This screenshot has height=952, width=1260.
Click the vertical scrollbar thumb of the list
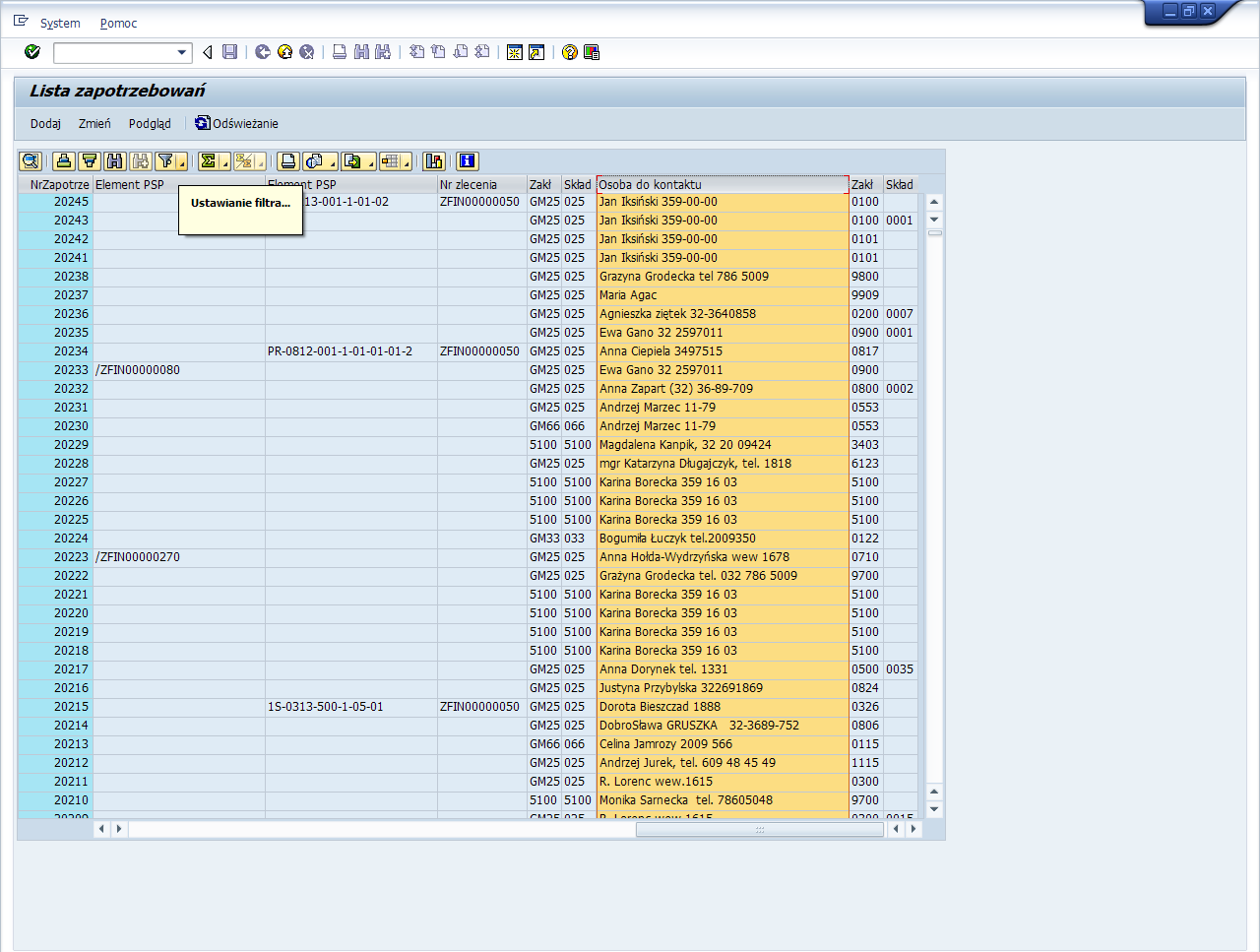(x=935, y=233)
